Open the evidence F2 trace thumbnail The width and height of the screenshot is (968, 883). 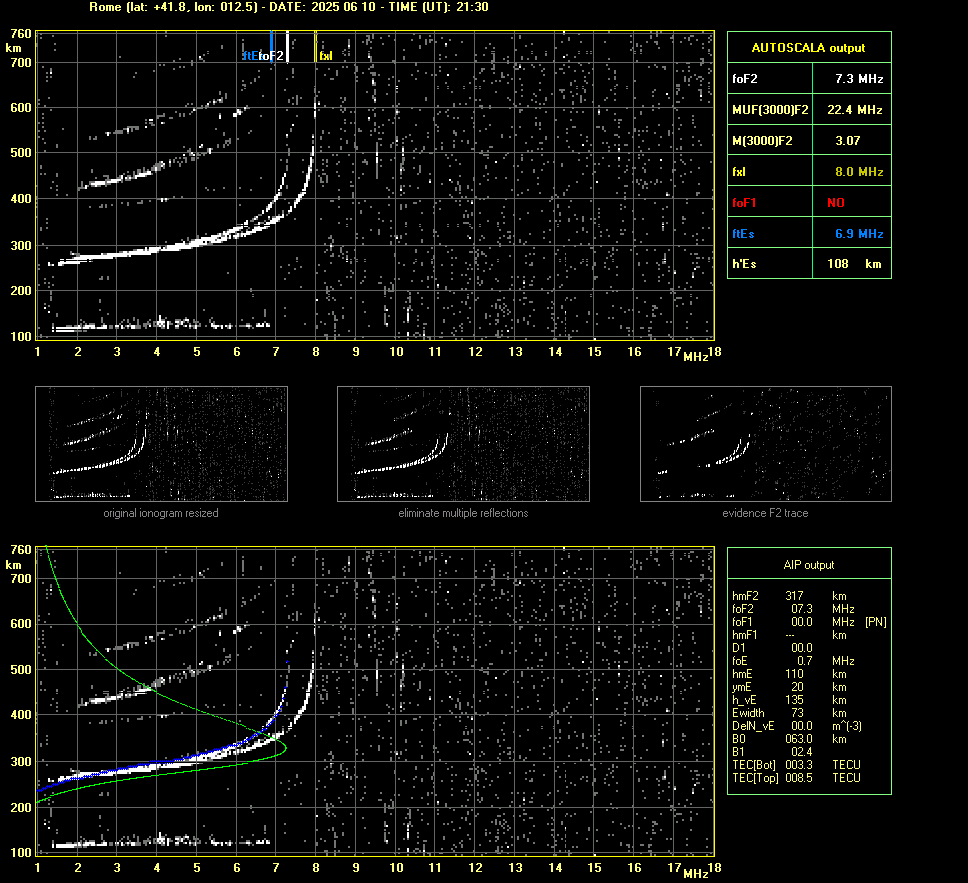[766, 444]
